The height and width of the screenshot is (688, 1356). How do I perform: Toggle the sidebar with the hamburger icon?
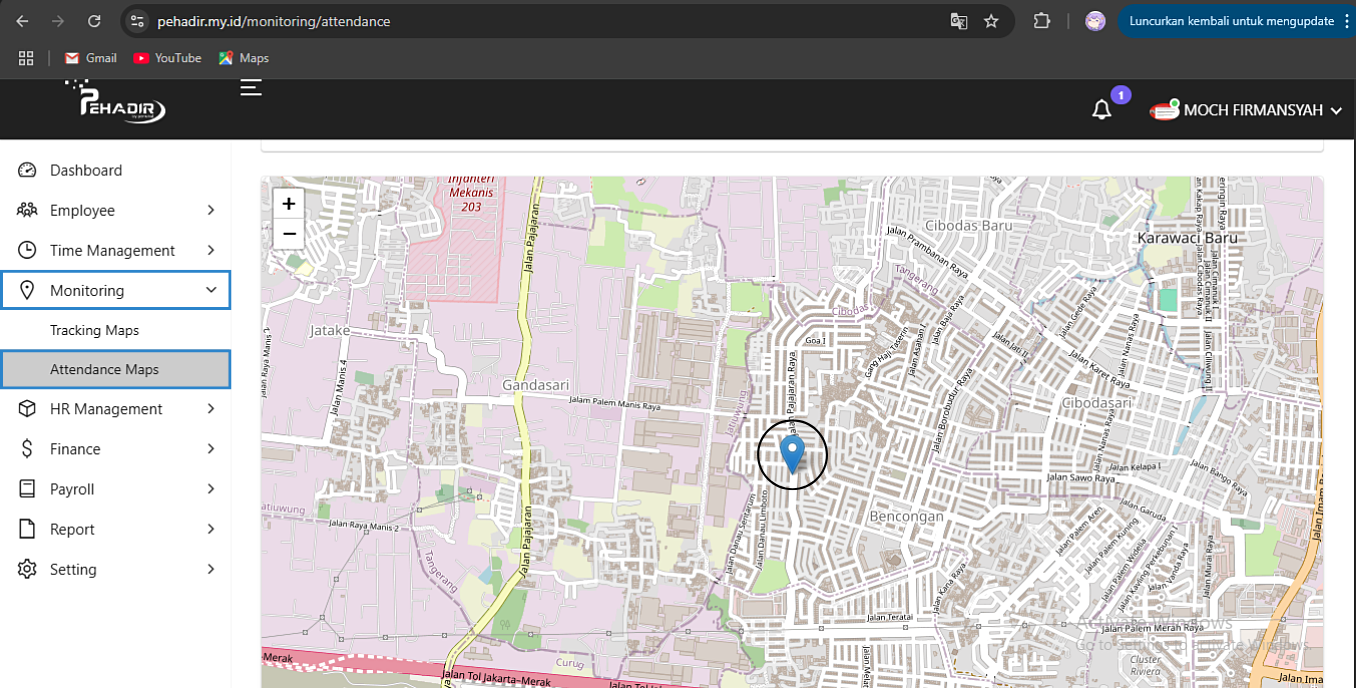(250, 88)
